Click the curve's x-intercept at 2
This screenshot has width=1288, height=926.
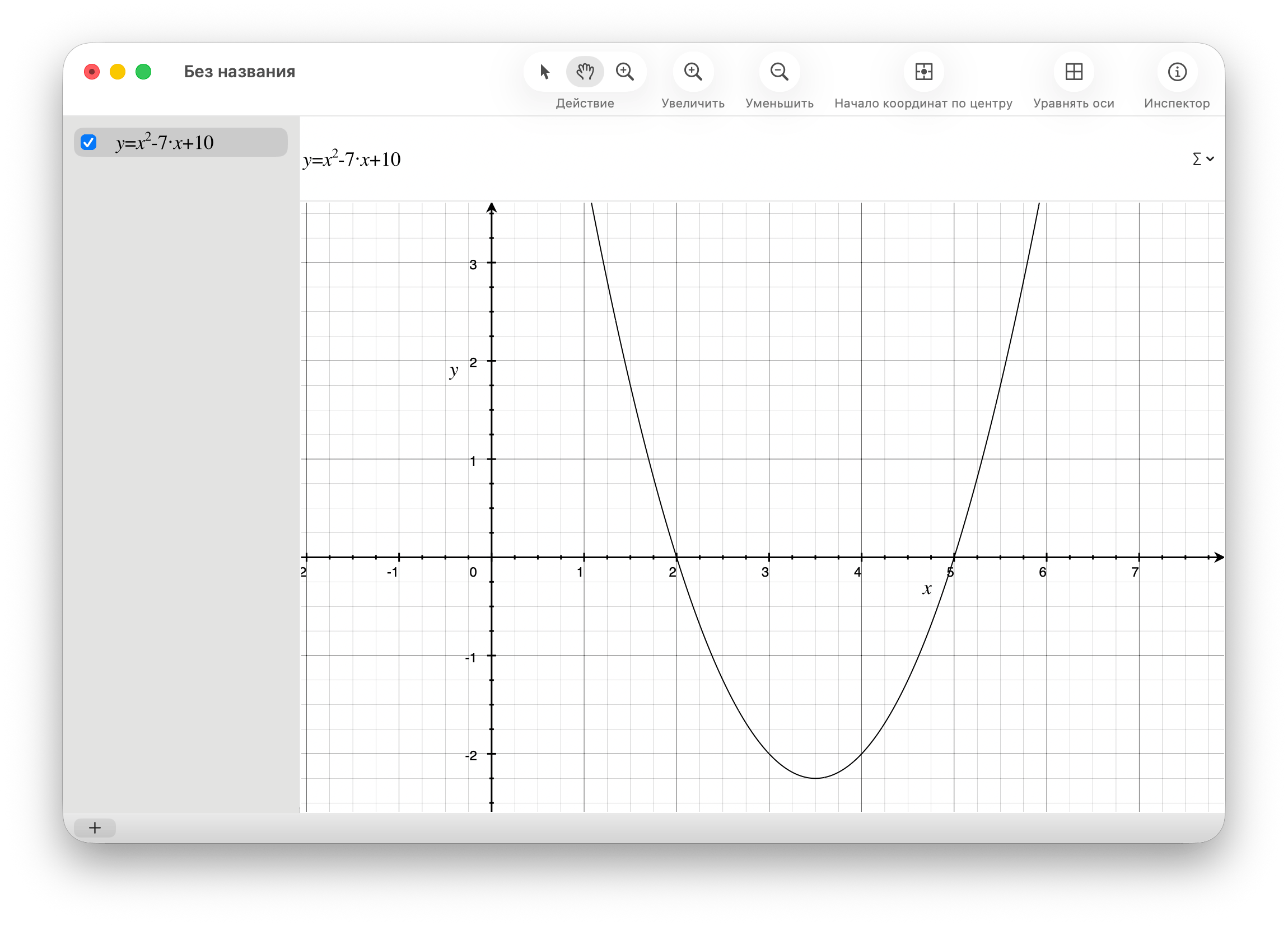[676, 557]
